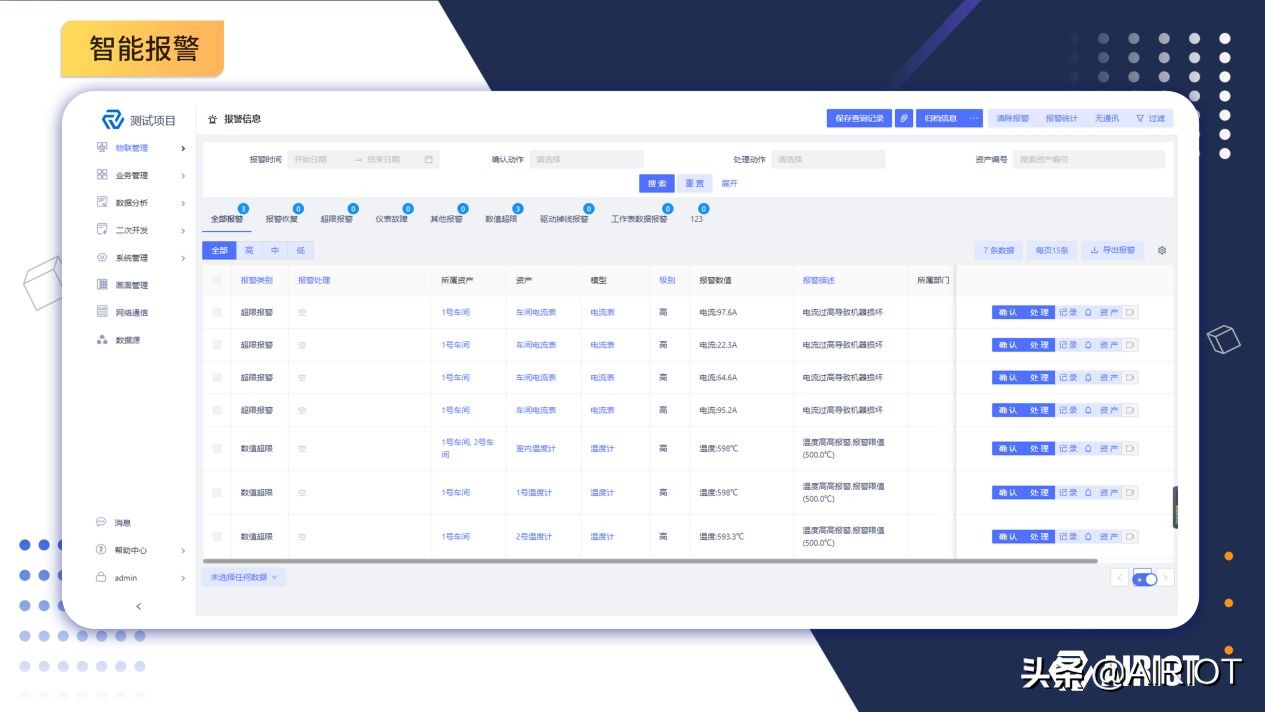Open 数据分析 sidebar icon
The height and width of the screenshot is (712, 1265).
[102, 202]
